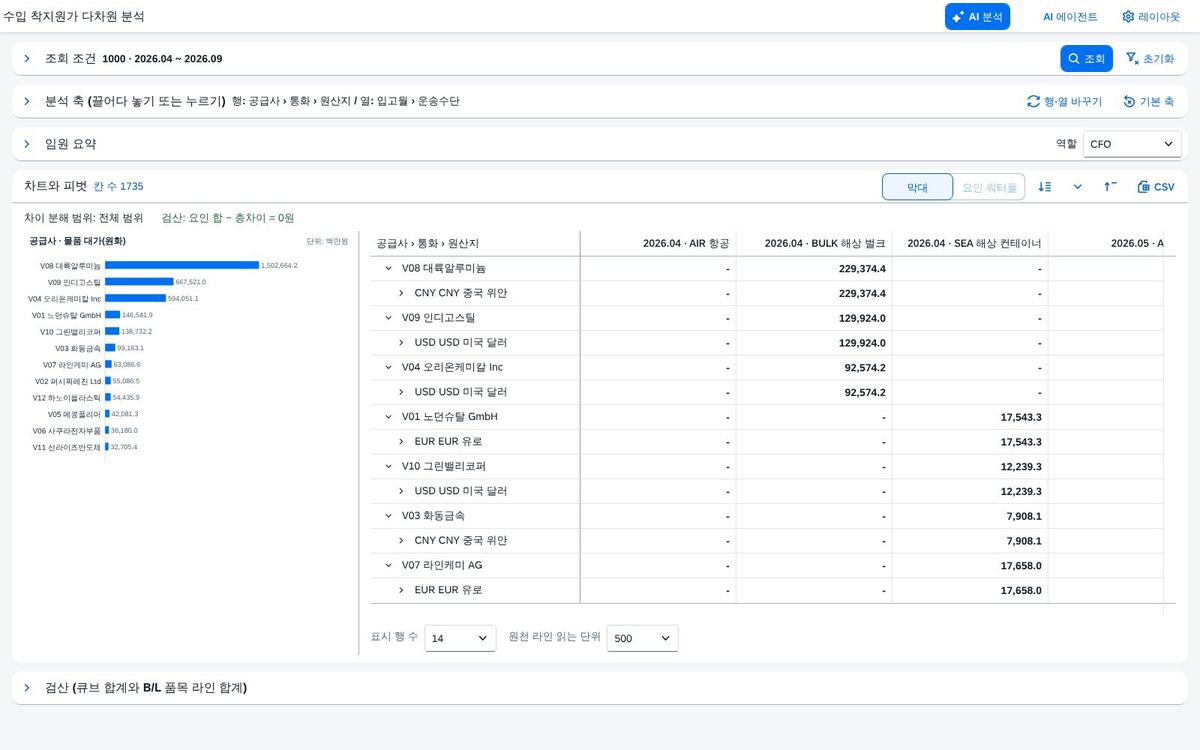This screenshot has height=750, width=1200.
Task: Click the AI 분석 button
Action: pos(977,17)
